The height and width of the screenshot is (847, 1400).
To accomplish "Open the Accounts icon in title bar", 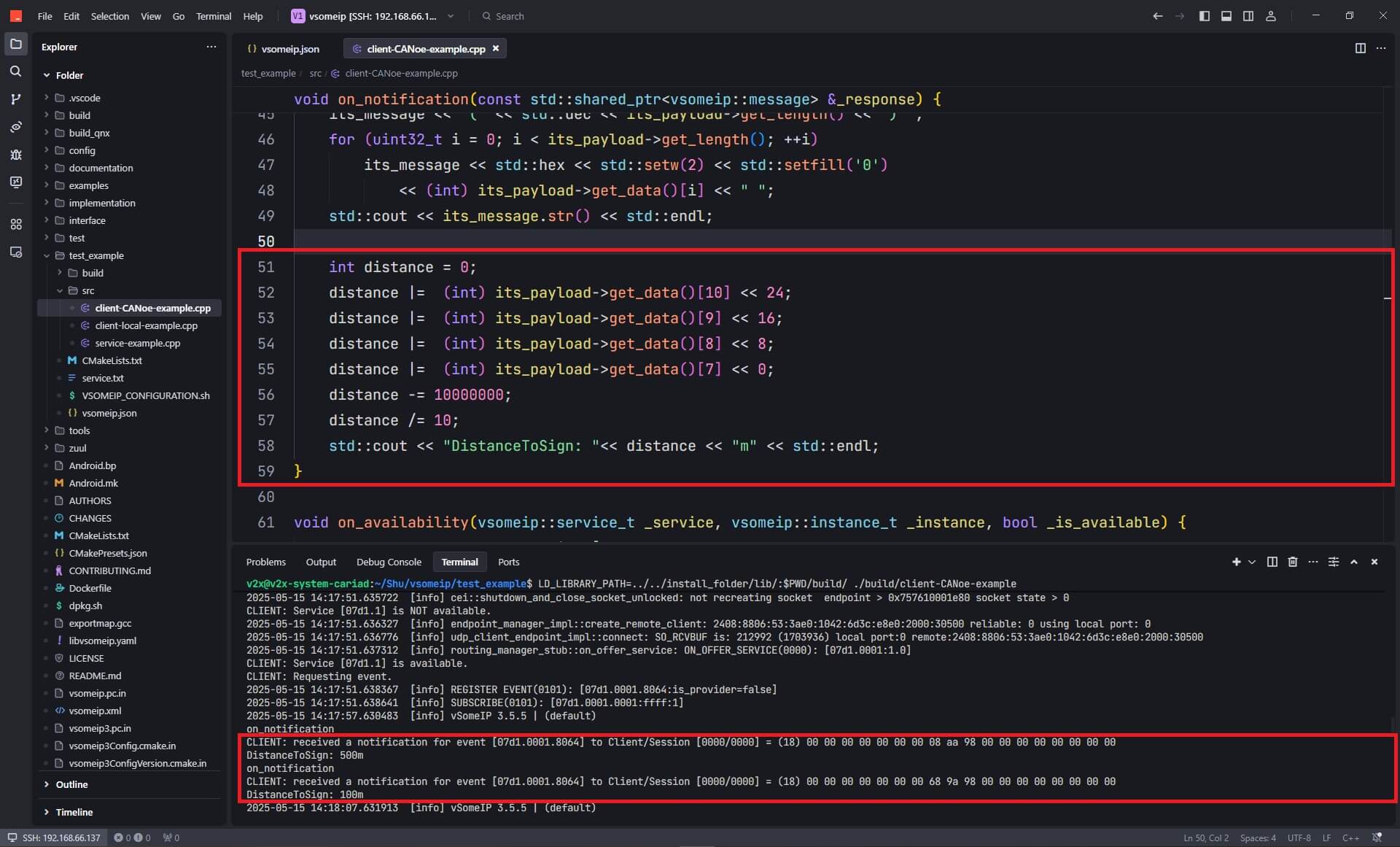I will 1271,16.
